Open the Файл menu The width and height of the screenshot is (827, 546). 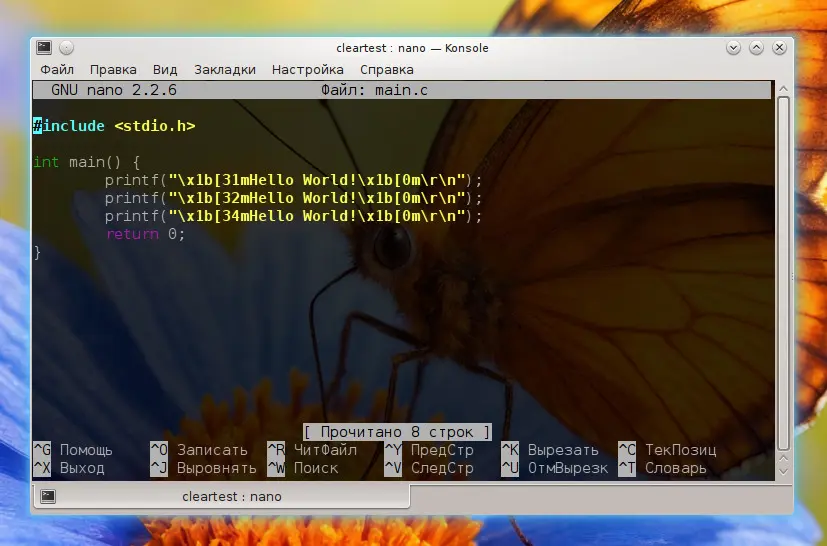tap(57, 70)
